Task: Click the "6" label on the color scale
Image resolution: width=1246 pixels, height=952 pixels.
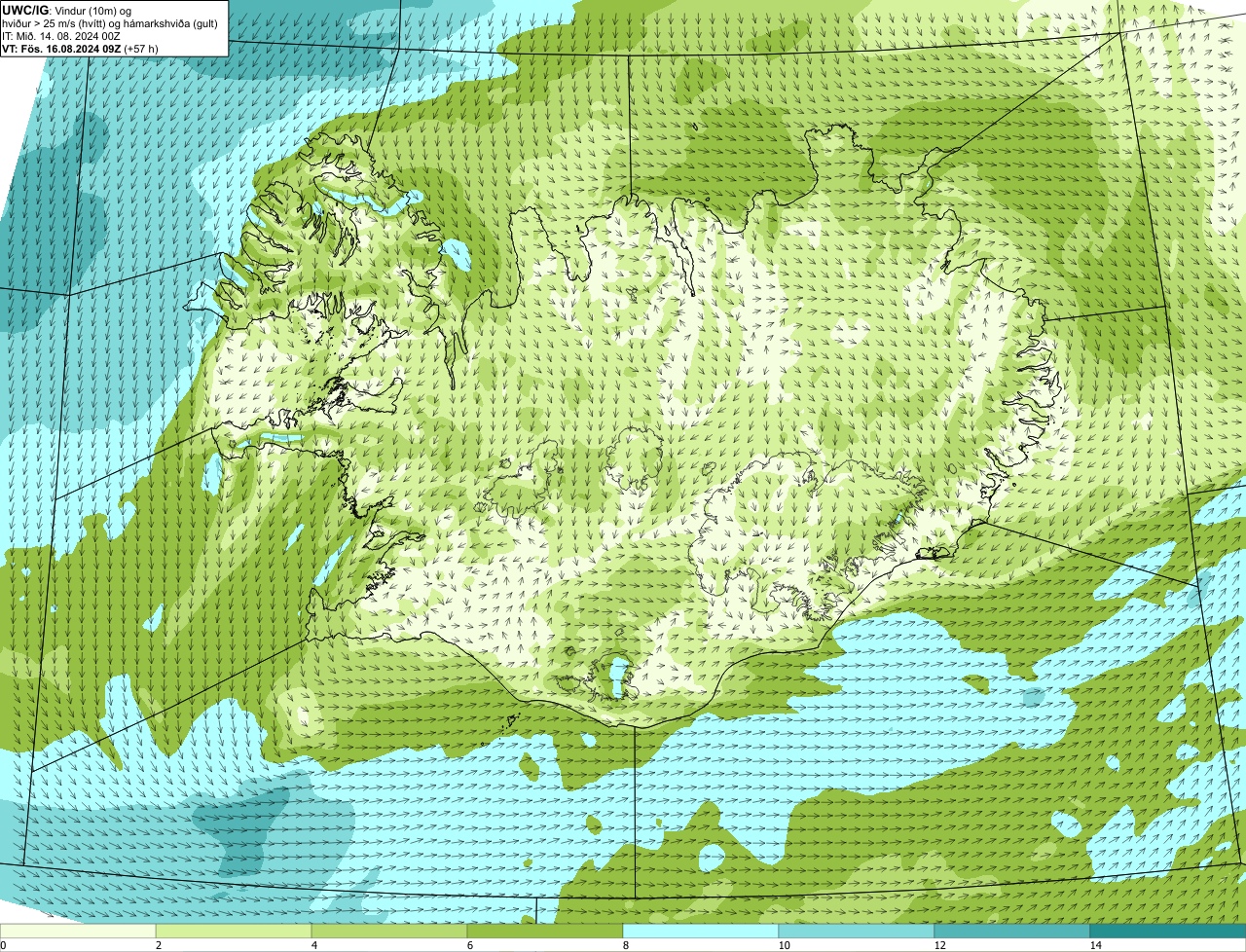Action: coord(469,945)
